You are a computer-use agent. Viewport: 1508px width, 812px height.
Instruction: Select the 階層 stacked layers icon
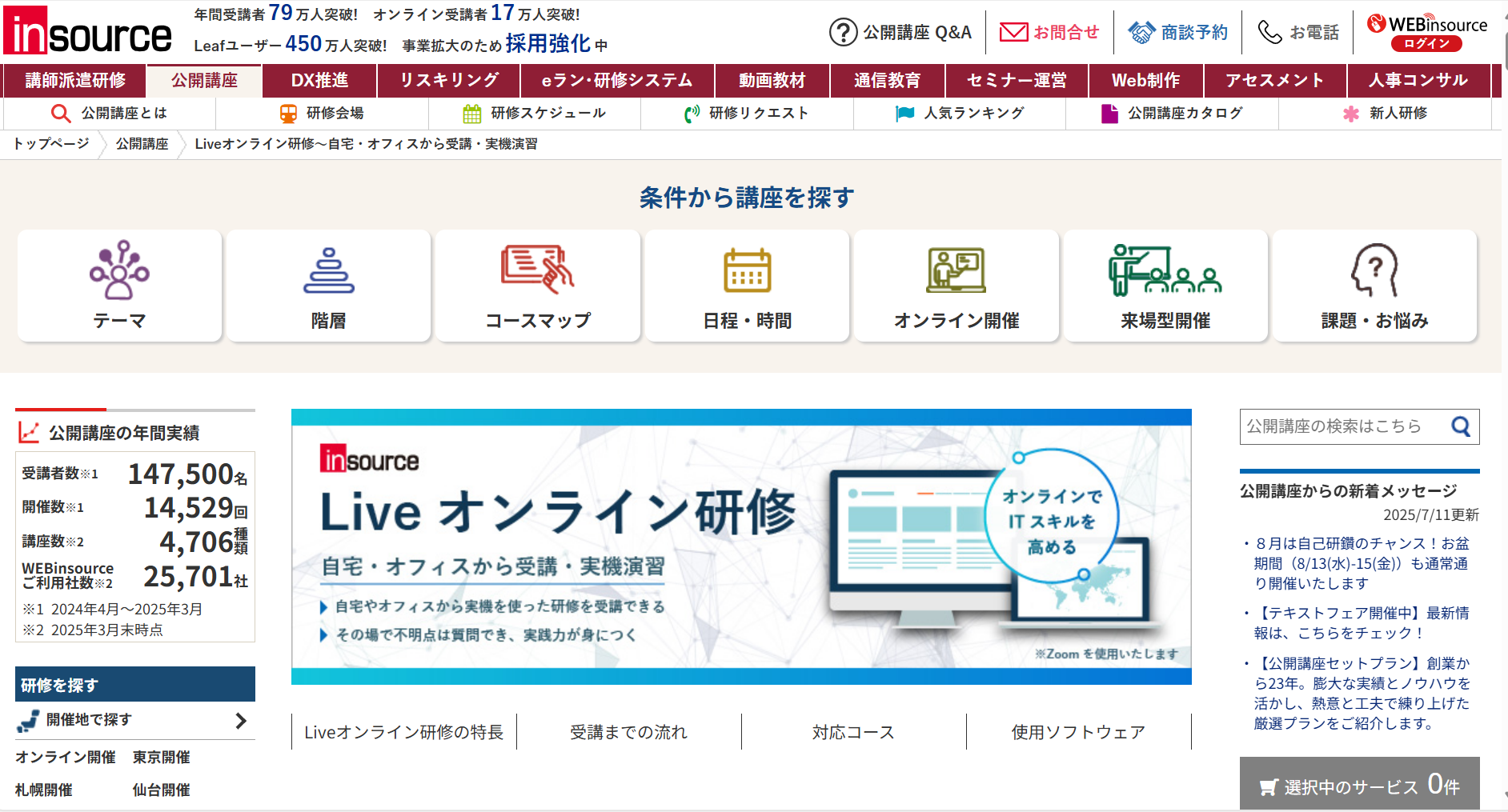click(x=328, y=270)
